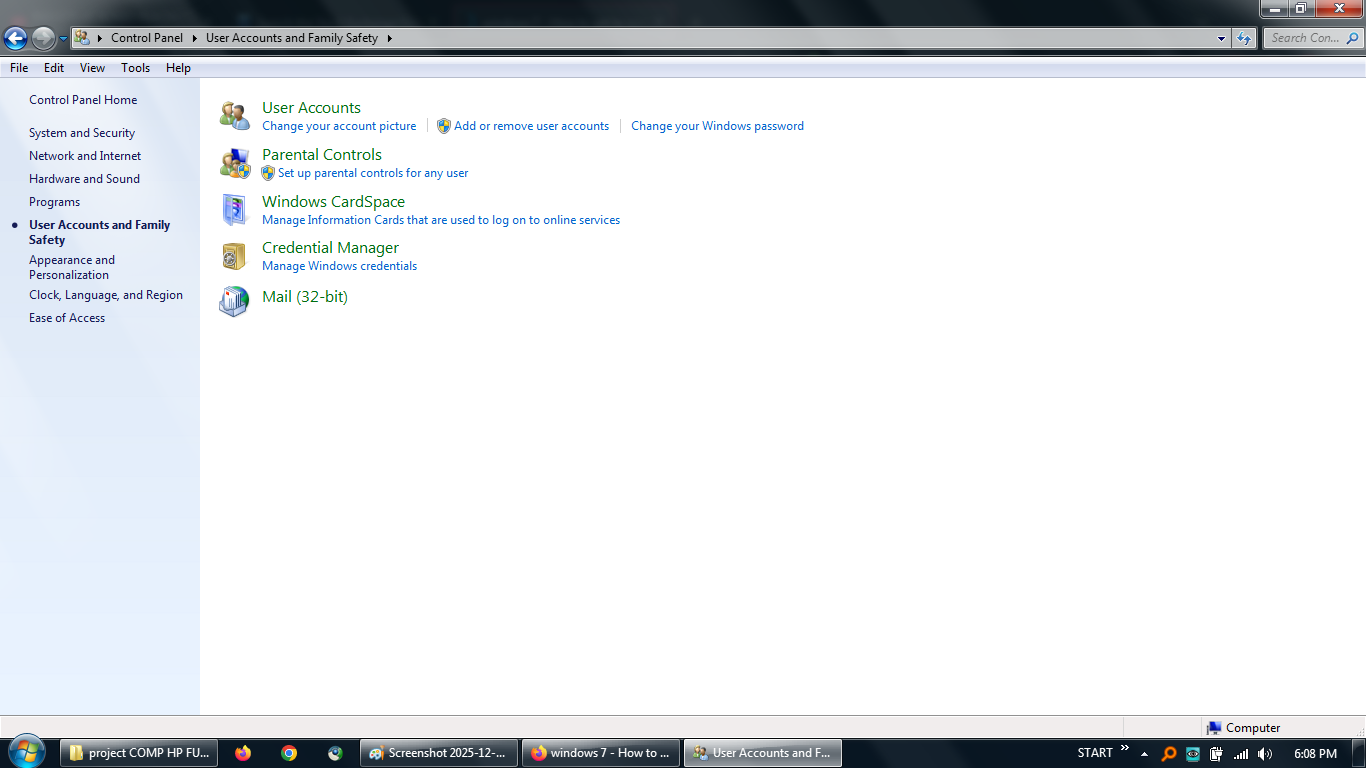This screenshot has height=768, width=1366.
Task: Open the 6:08 PM clock
Action: click(x=1315, y=754)
